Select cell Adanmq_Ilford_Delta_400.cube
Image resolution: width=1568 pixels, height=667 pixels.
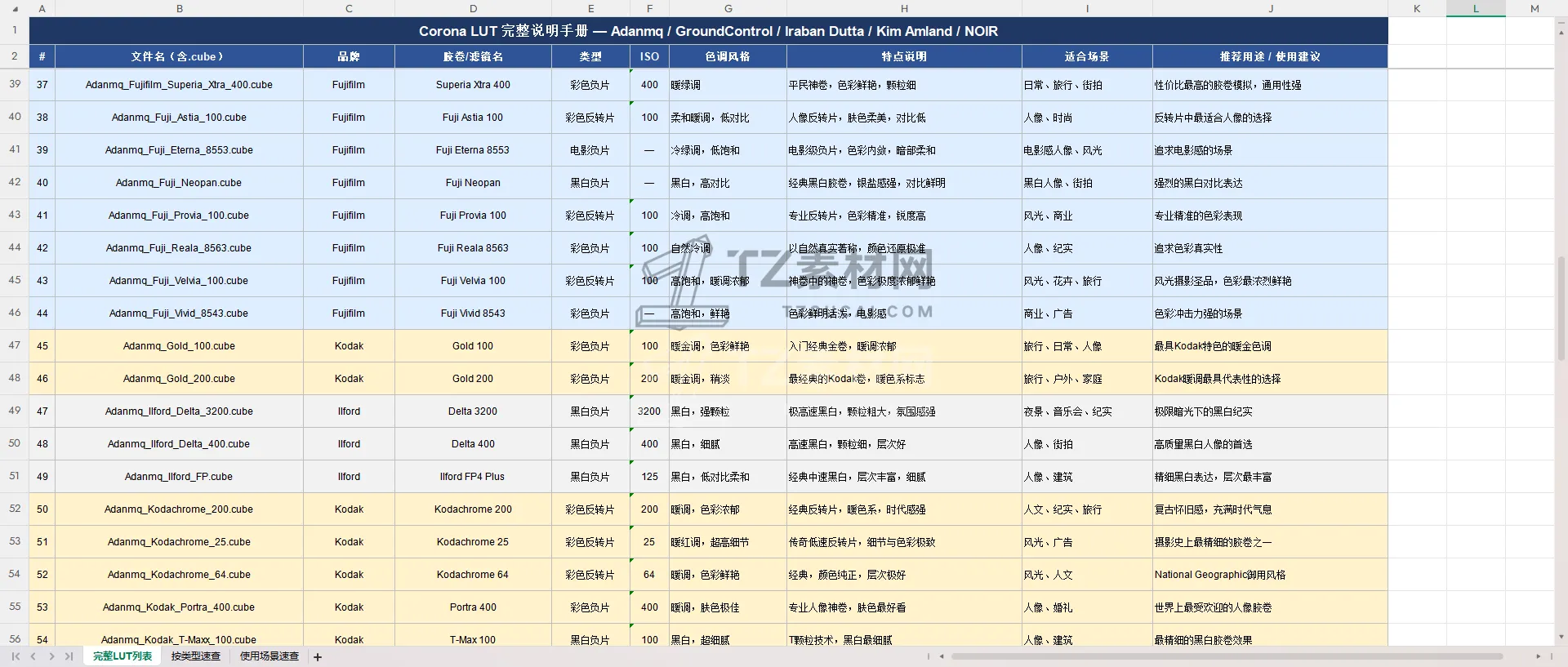point(179,444)
